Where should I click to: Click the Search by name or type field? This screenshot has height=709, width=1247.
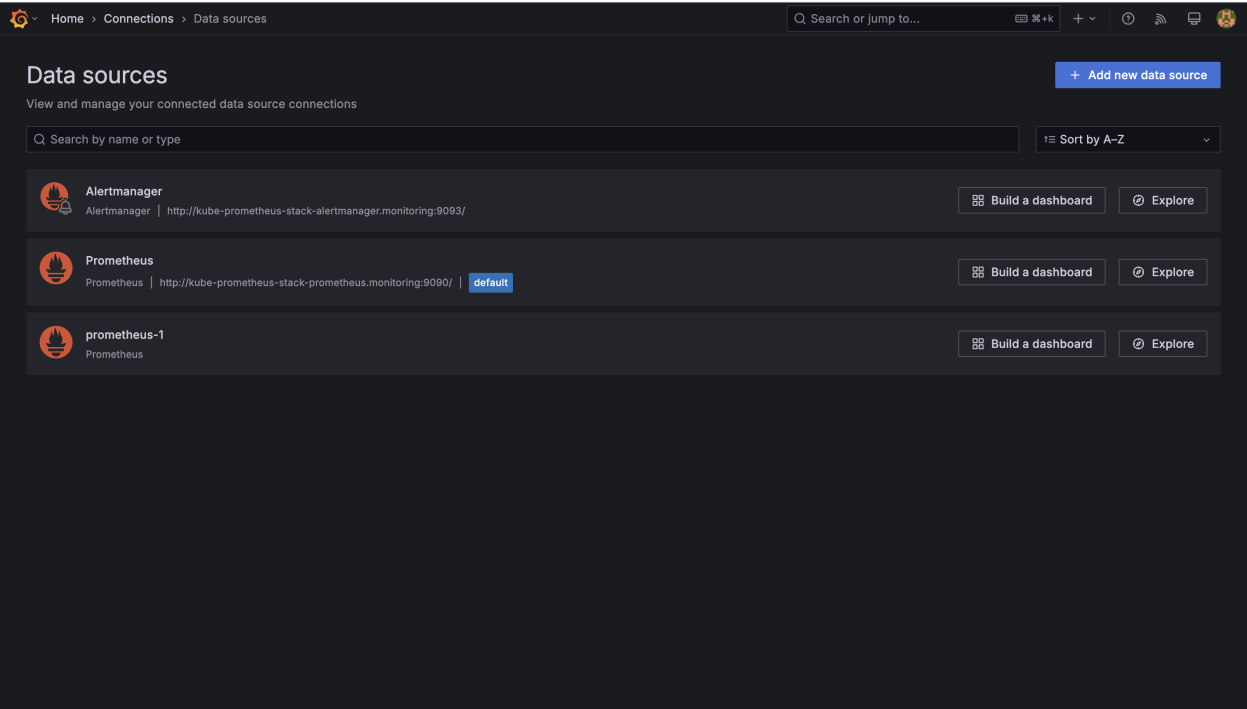coord(522,140)
